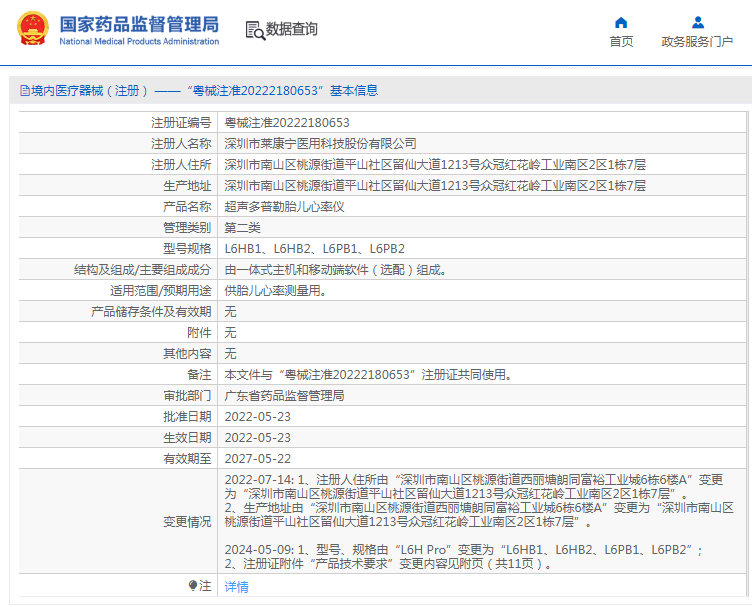Click the 2022-07-14 change record text
Viewport: 752px width, 607px height.
coord(479,501)
